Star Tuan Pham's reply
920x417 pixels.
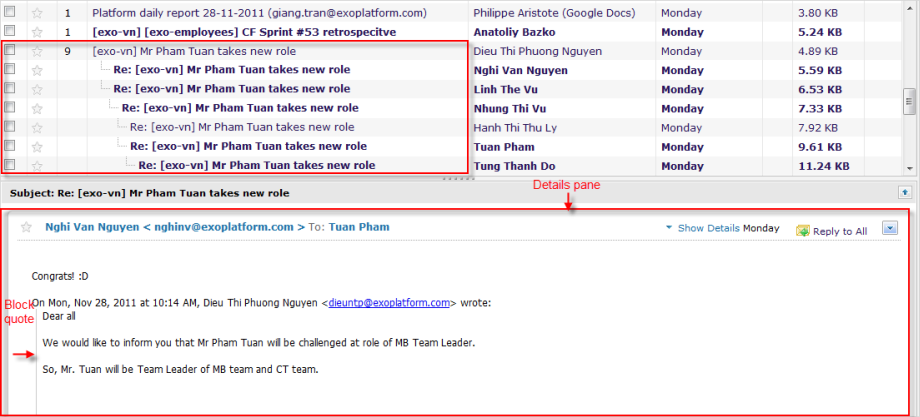tap(37, 147)
